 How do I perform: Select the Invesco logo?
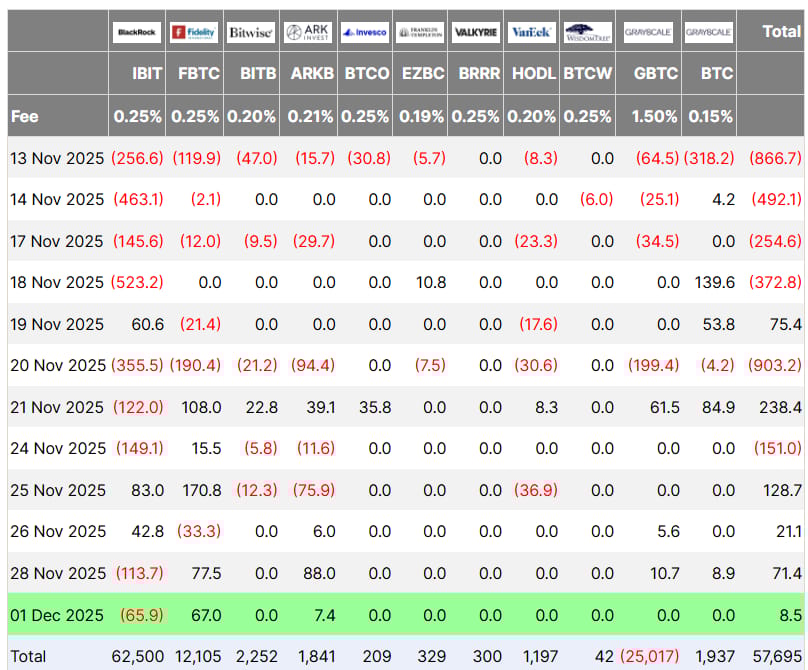pyautogui.click(x=364, y=32)
